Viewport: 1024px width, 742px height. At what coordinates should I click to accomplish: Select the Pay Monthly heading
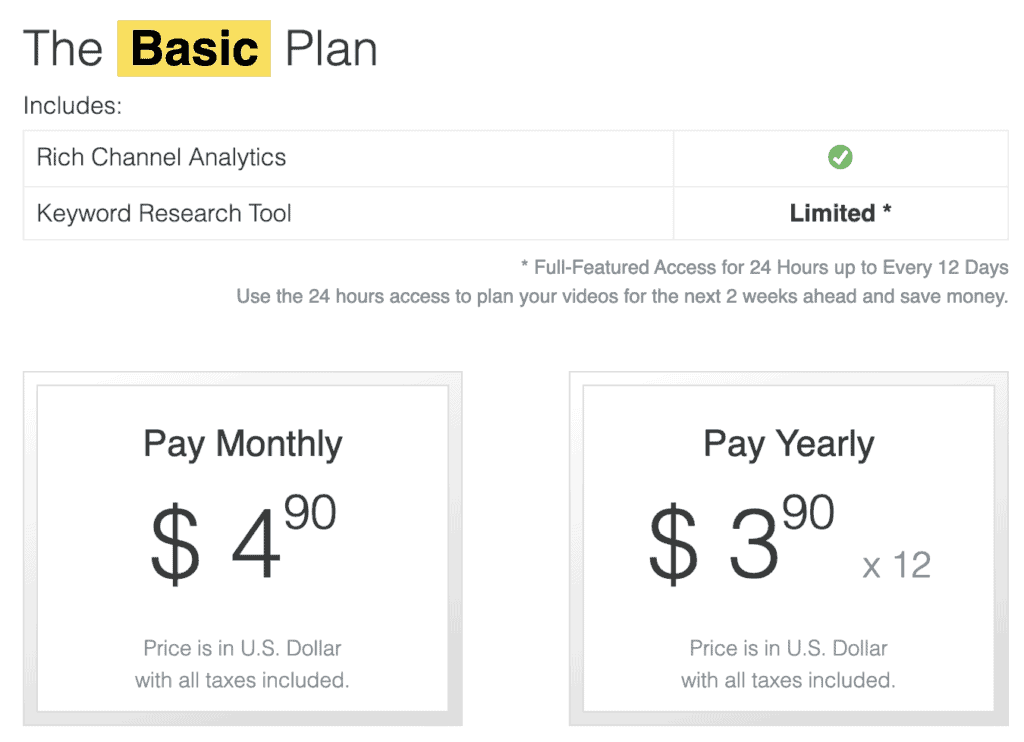pyautogui.click(x=242, y=443)
